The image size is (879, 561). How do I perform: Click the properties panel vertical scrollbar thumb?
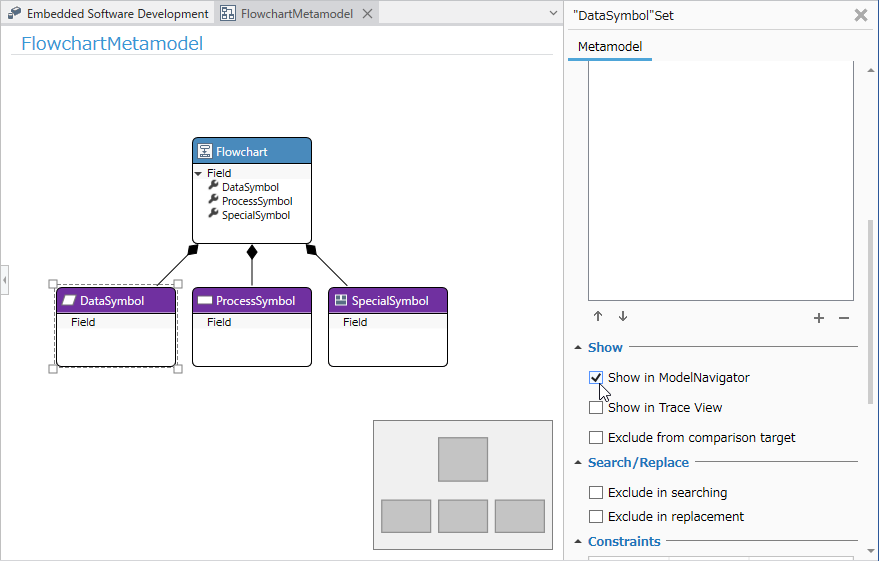coord(870,311)
